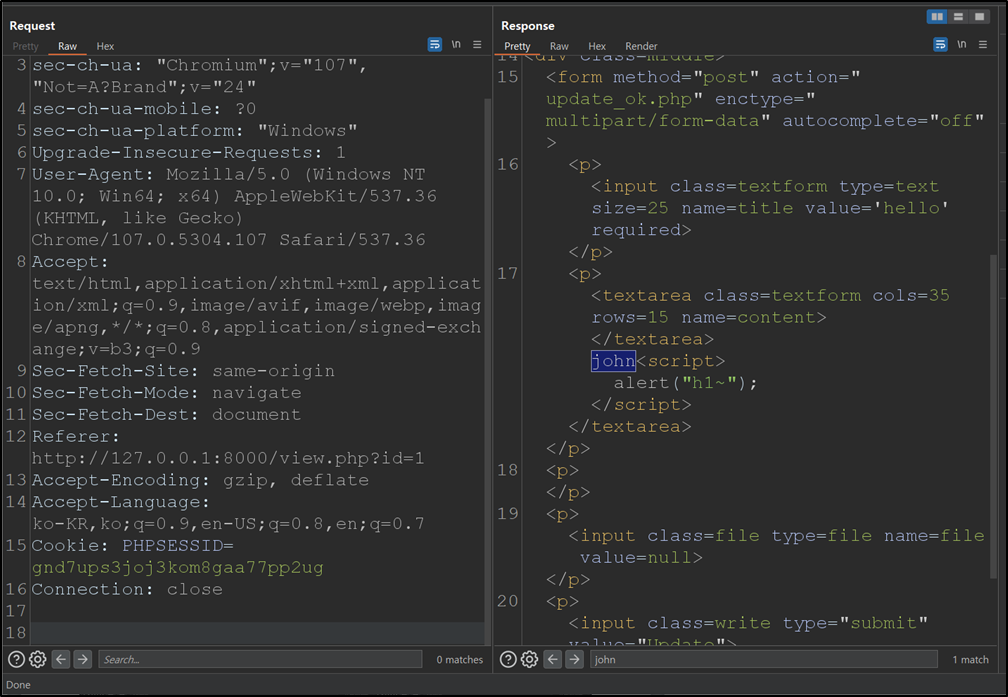The height and width of the screenshot is (697, 1008).
Task: Switch to top-bottom split layout view
Action: click(x=958, y=17)
